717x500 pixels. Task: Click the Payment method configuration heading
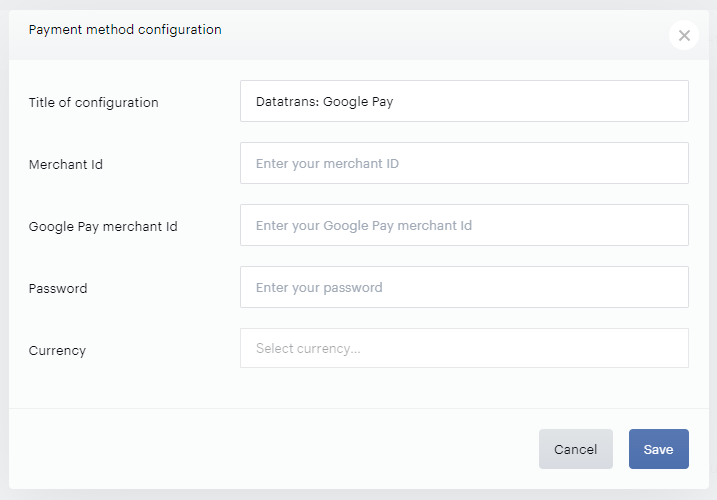(125, 30)
